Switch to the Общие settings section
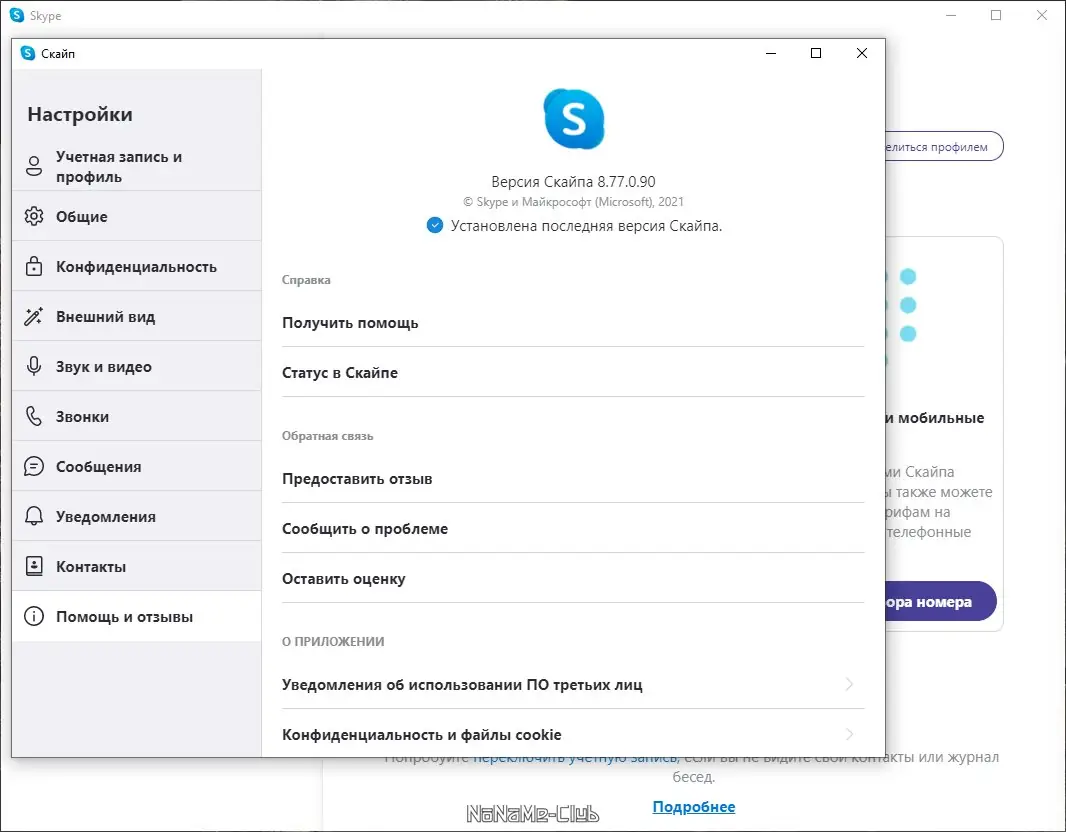The width and height of the screenshot is (1066, 832). 137,216
